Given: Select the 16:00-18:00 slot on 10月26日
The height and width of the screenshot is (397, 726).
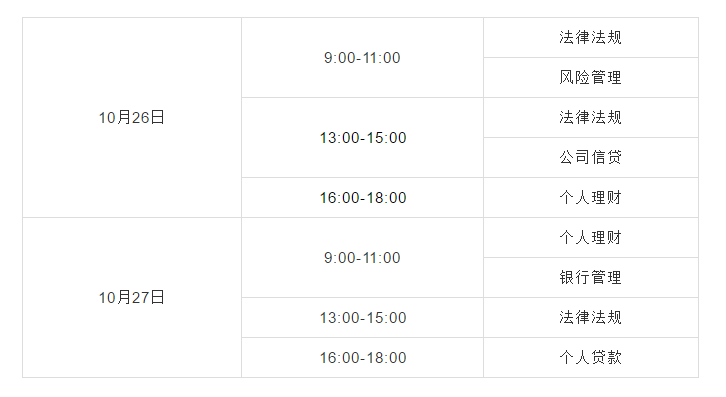Looking at the screenshot, I should point(362,198).
